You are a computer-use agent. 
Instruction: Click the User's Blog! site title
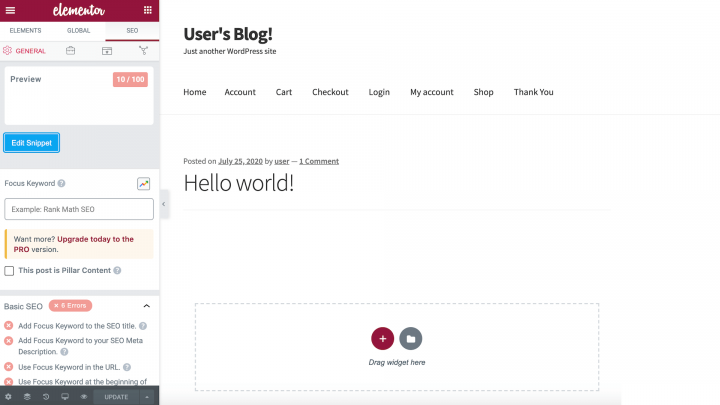228,34
